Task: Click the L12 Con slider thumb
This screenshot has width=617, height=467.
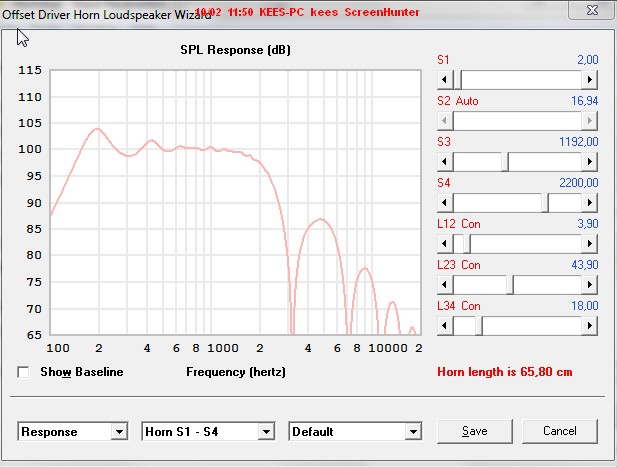Action: pos(467,244)
